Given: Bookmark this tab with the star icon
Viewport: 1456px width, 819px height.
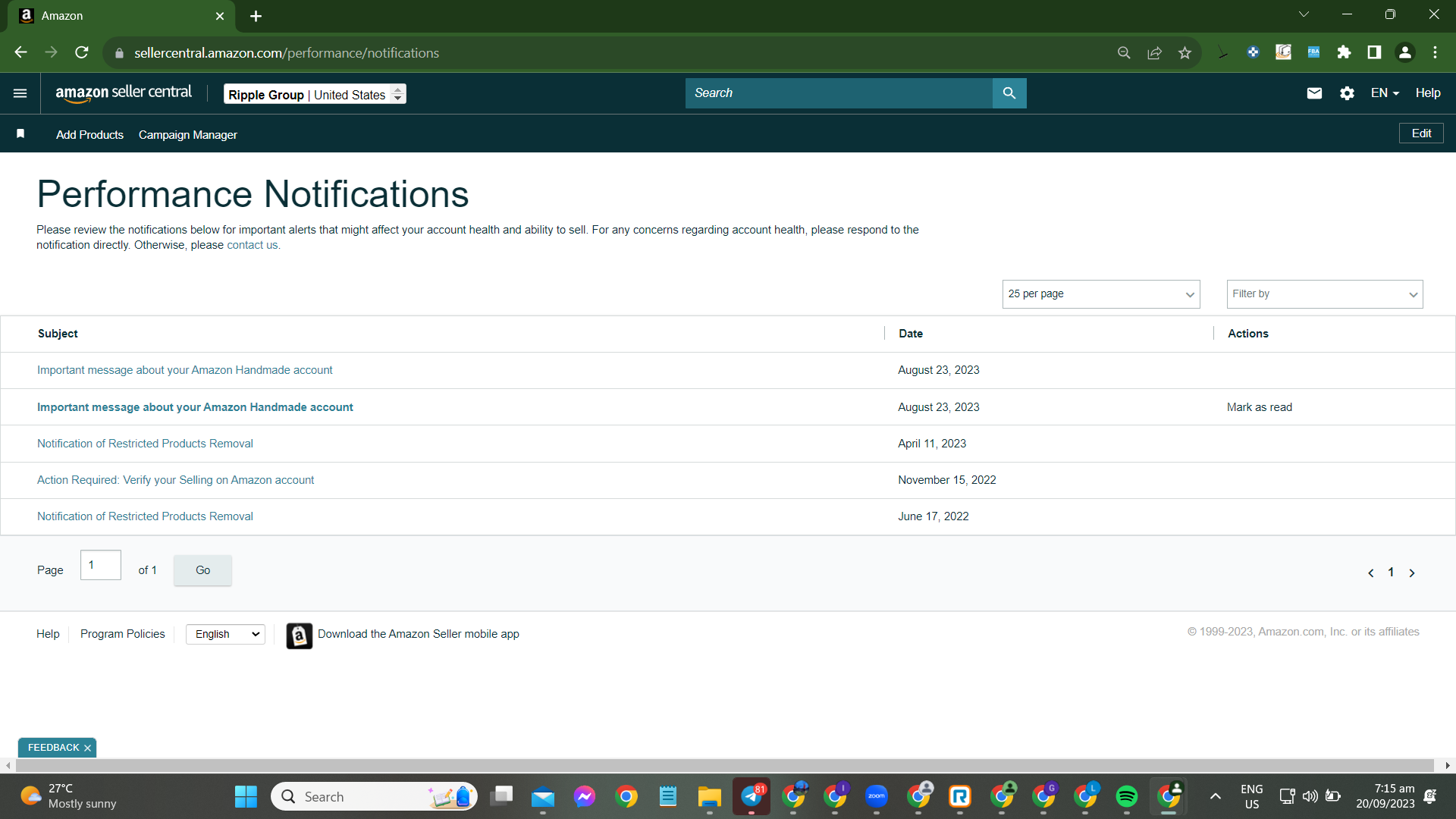Looking at the screenshot, I should (1185, 52).
